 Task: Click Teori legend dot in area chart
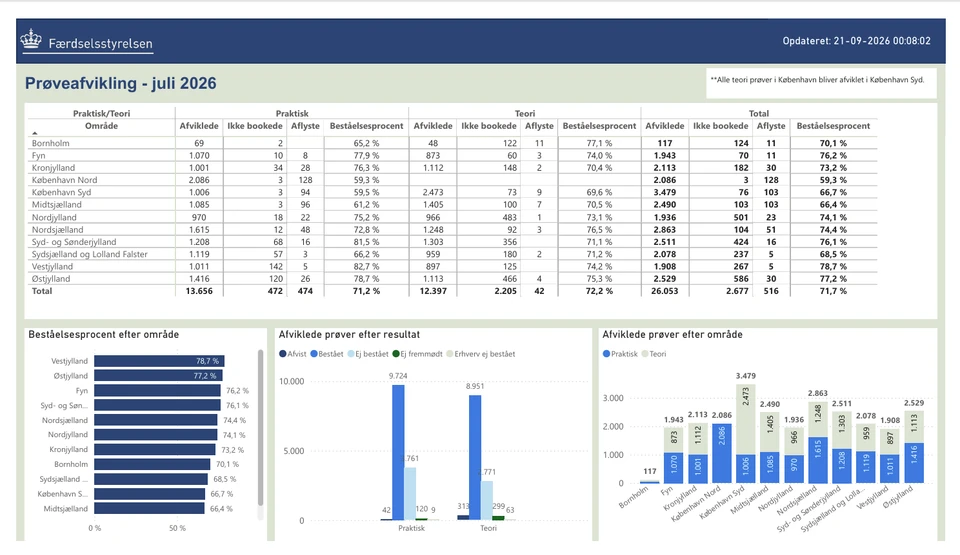645,354
